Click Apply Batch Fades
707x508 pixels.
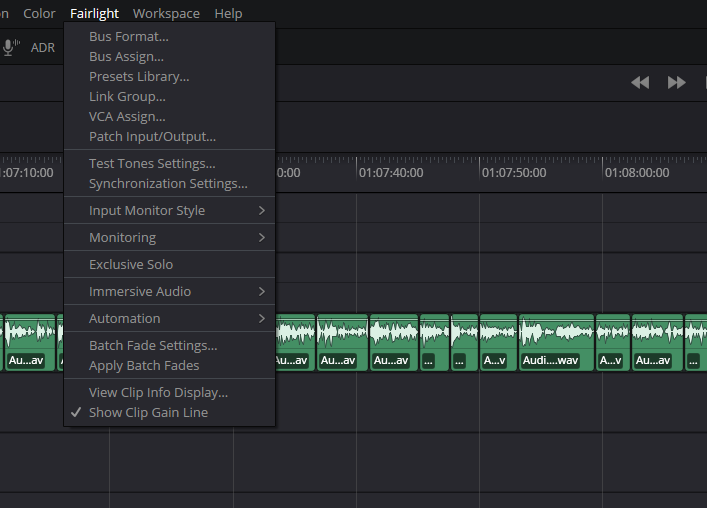pyautogui.click(x=170, y=366)
